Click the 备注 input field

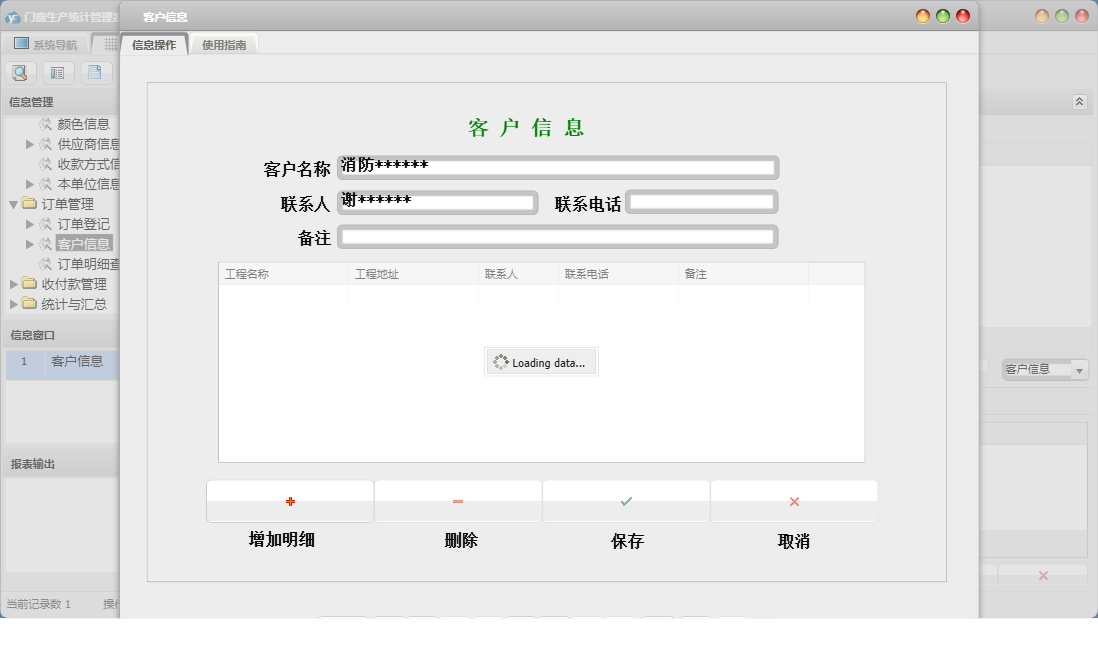[558, 237]
